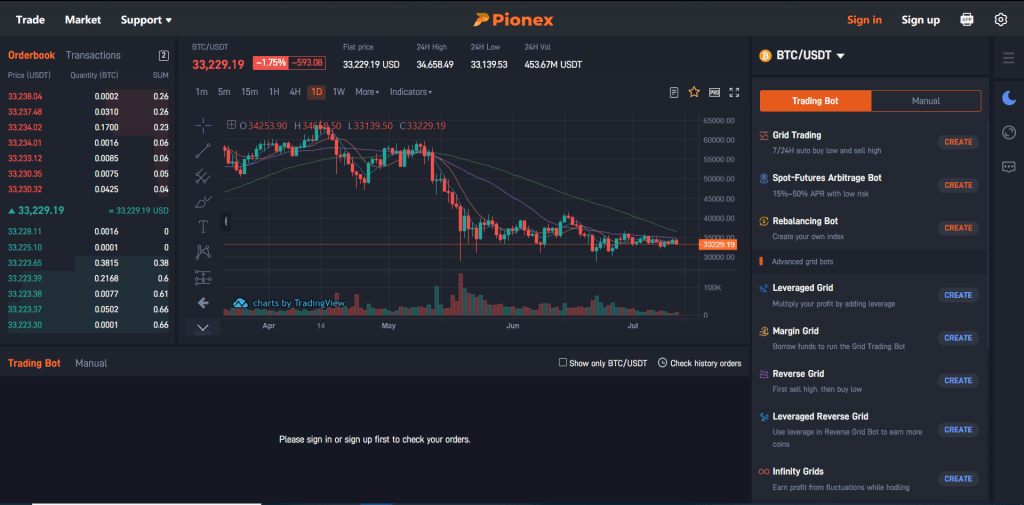Click the APP download icon
Viewport: 1024px width, 505px height.
(967, 20)
